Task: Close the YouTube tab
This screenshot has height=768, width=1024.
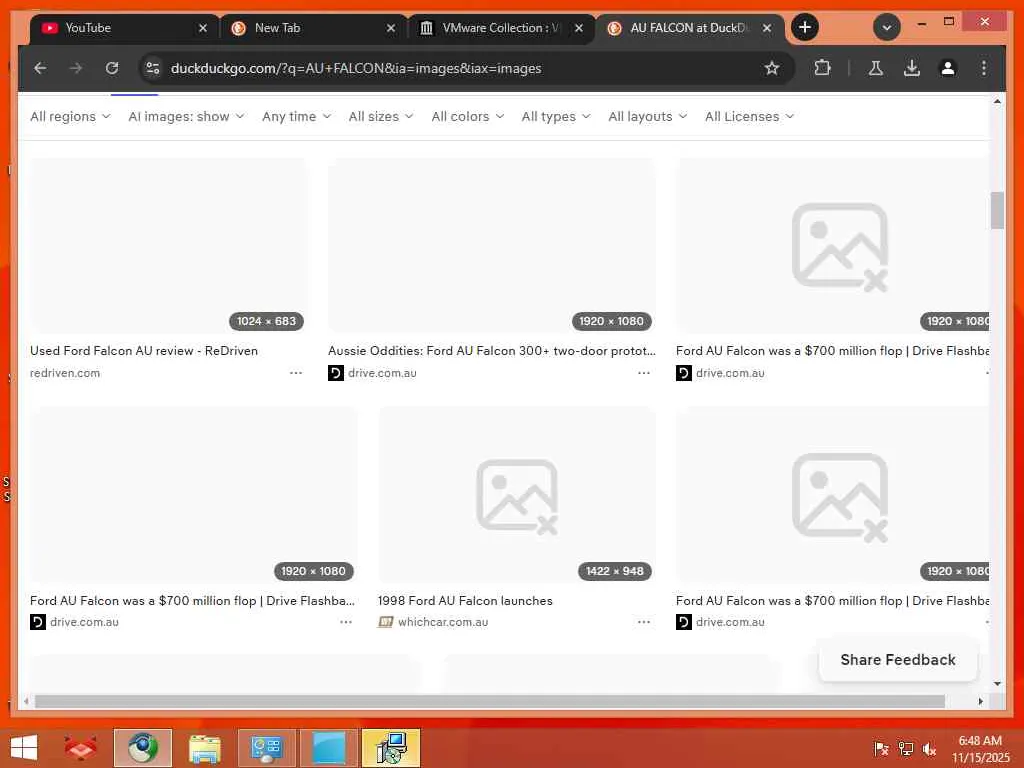Action: [x=202, y=28]
